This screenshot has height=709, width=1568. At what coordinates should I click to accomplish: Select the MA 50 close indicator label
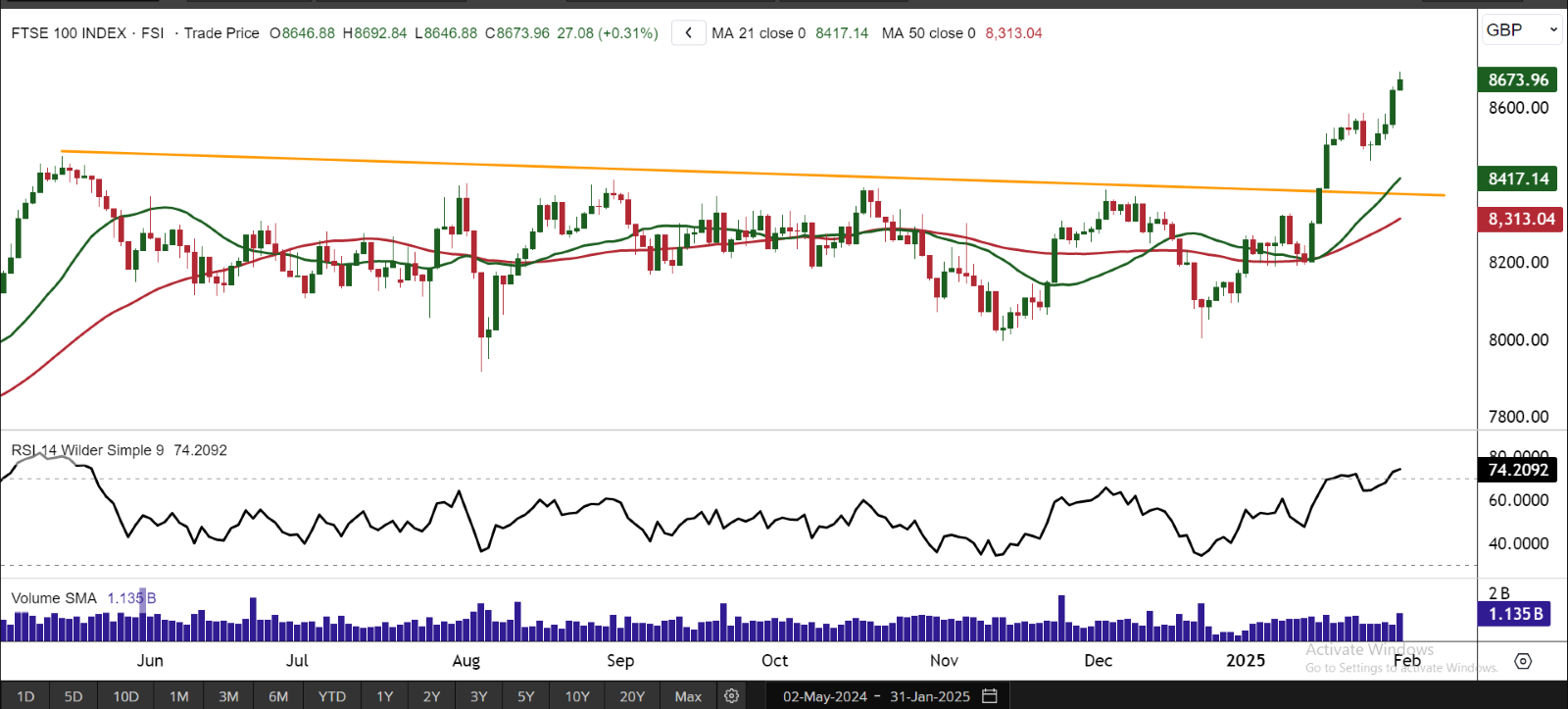[928, 33]
